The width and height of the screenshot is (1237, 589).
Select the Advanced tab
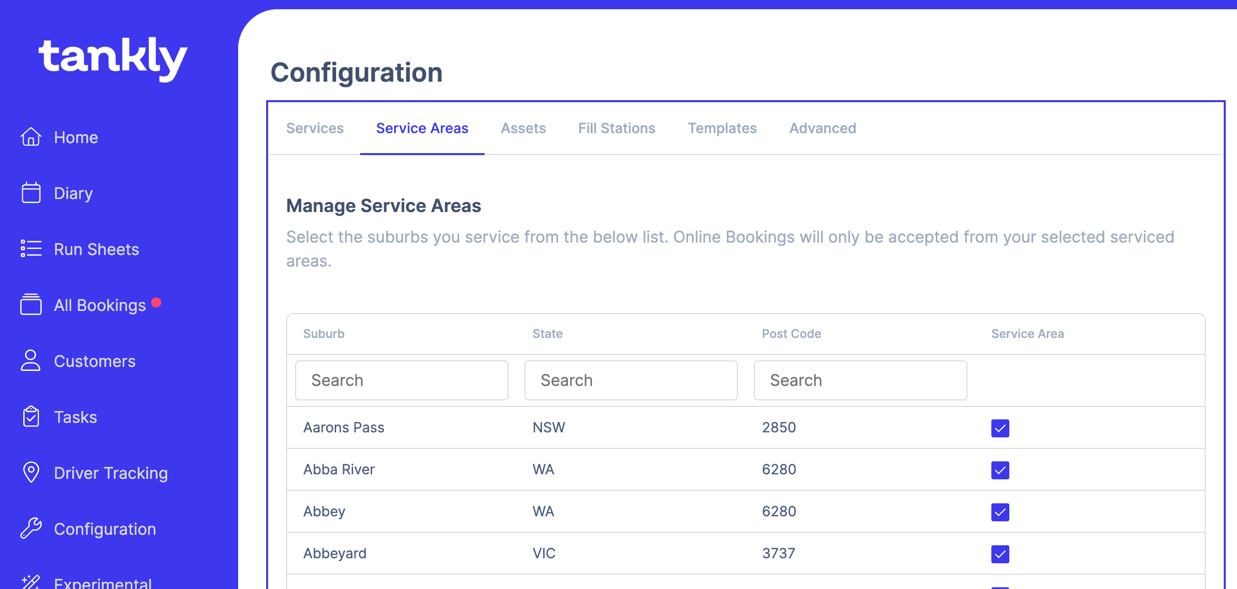pos(822,128)
